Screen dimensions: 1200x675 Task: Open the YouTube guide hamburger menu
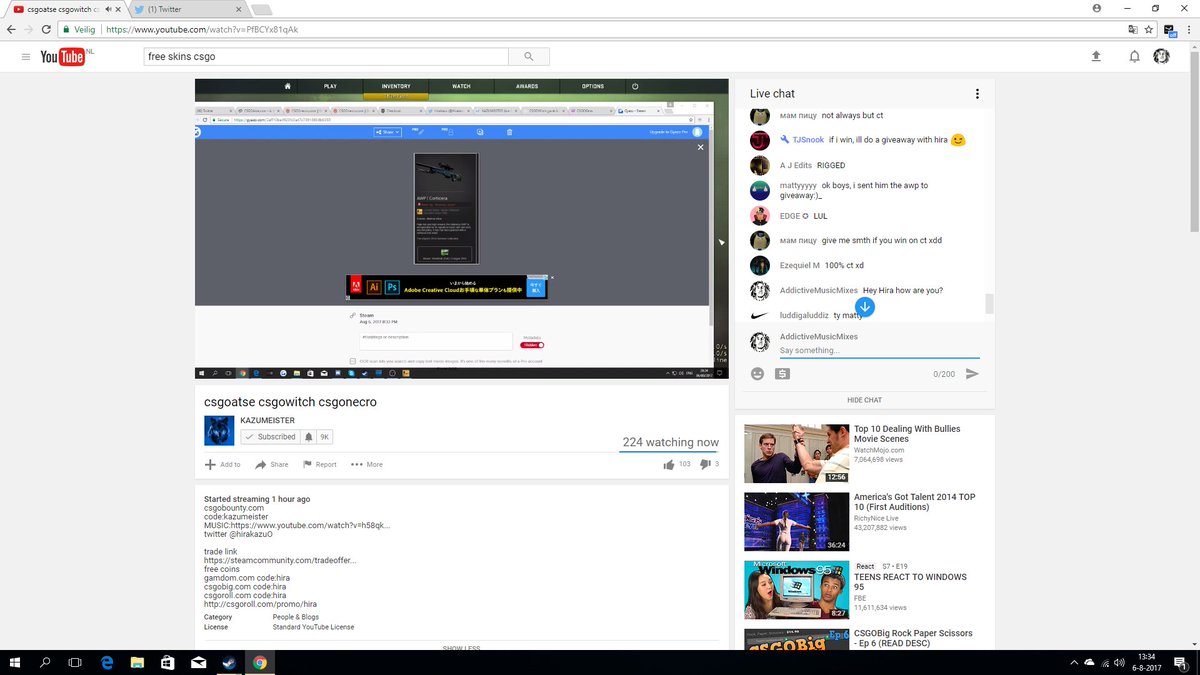point(25,57)
